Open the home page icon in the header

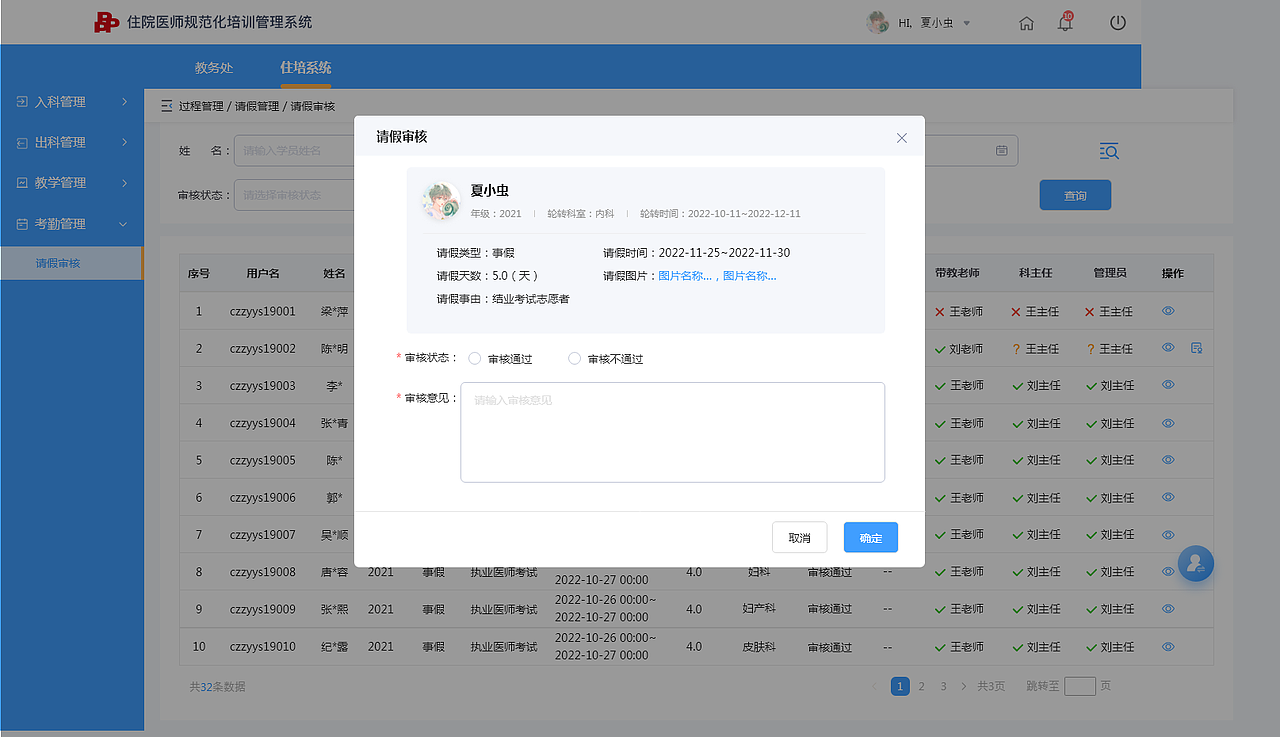pos(1026,22)
